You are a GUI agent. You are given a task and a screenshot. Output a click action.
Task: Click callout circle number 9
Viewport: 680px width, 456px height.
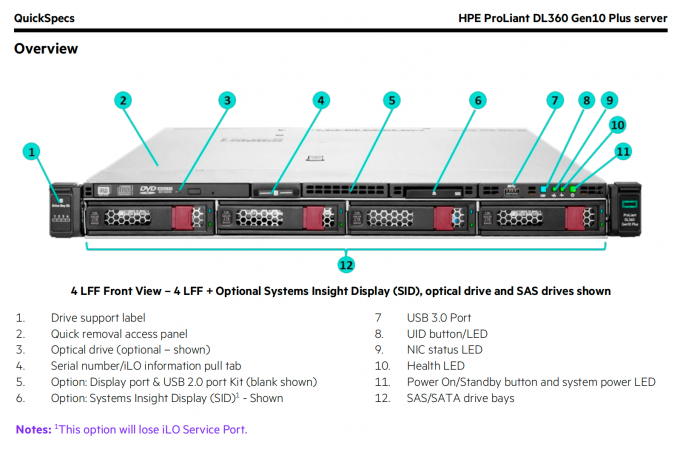pos(609,100)
